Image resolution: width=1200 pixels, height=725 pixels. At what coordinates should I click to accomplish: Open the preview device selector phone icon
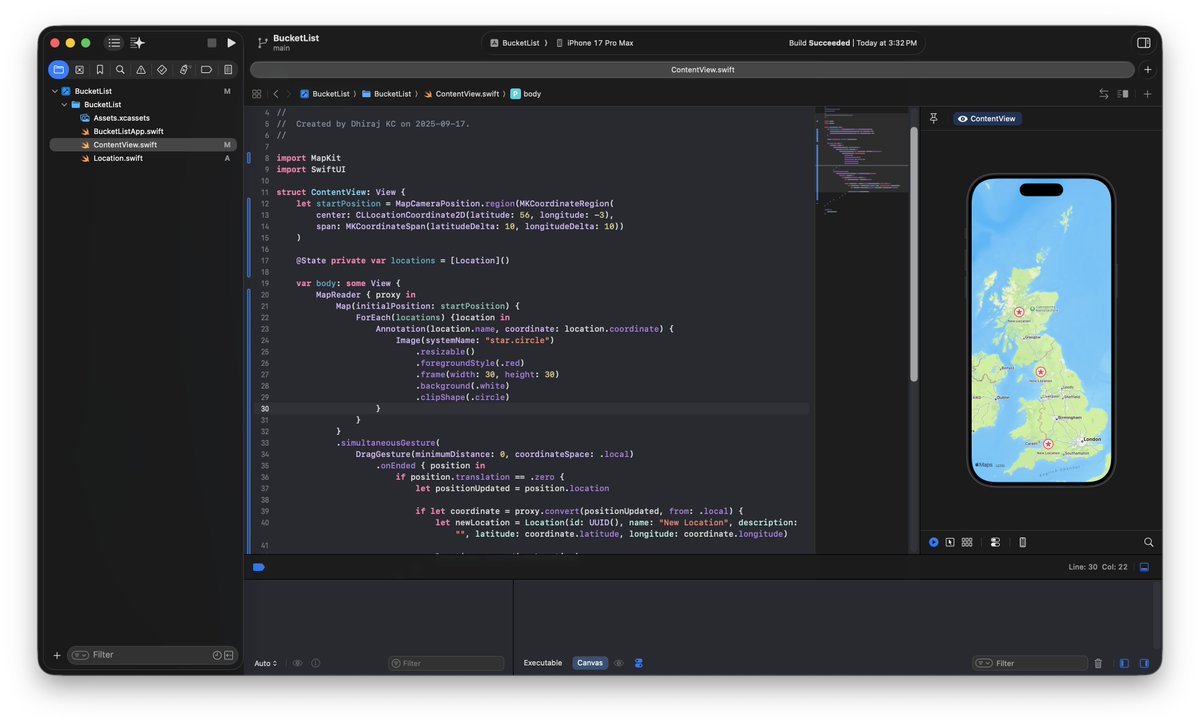point(1022,542)
